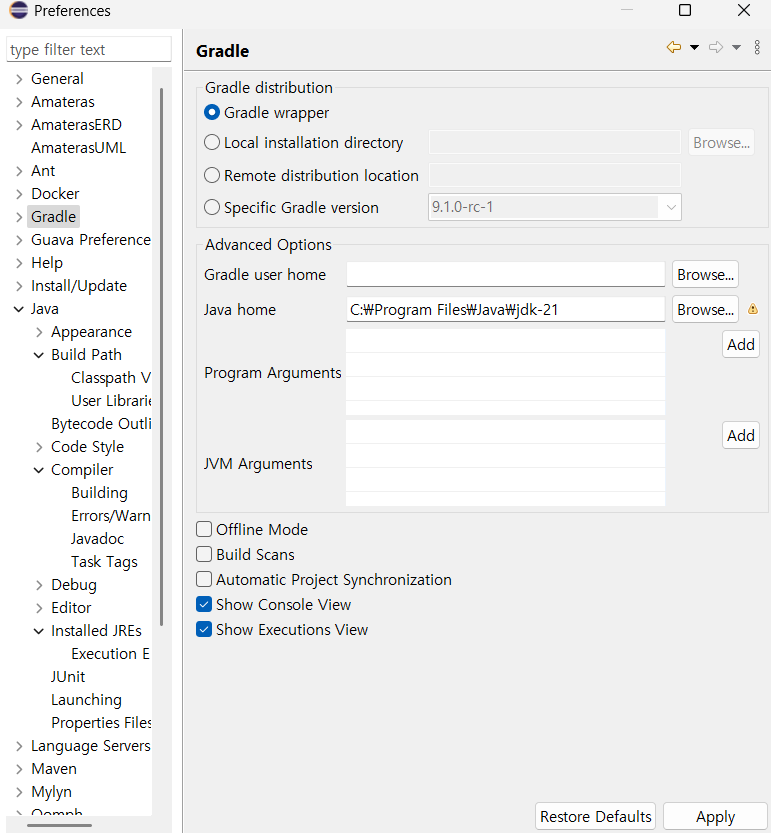The height and width of the screenshot is (833, 771).
Task: Close the Preferences window
Action: point(744,10)
